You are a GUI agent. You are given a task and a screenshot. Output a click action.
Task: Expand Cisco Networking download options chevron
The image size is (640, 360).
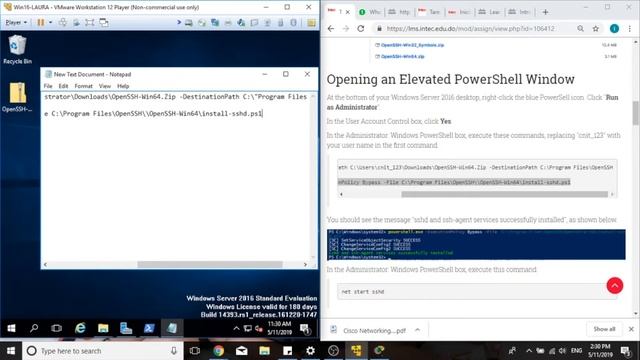pyautogui.click(x=417, y=330)
